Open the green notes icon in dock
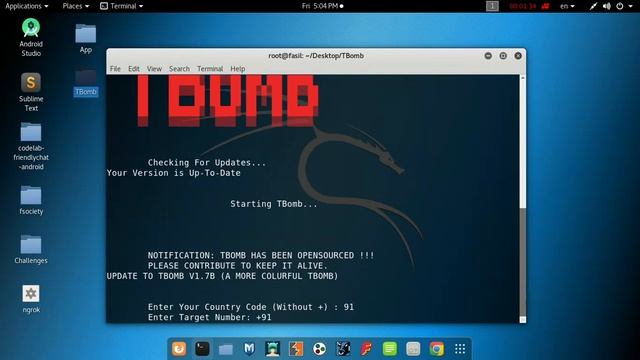 [390, 349]
